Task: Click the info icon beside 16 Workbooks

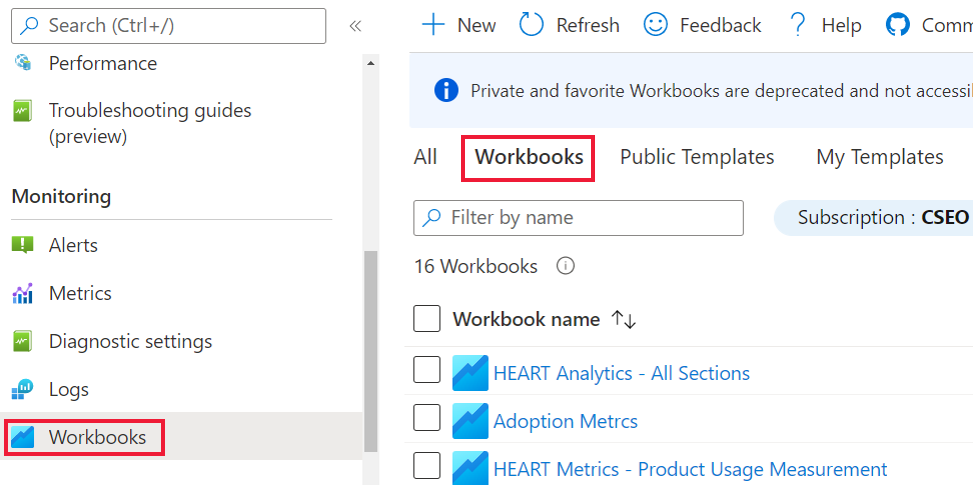Action: 565,266
